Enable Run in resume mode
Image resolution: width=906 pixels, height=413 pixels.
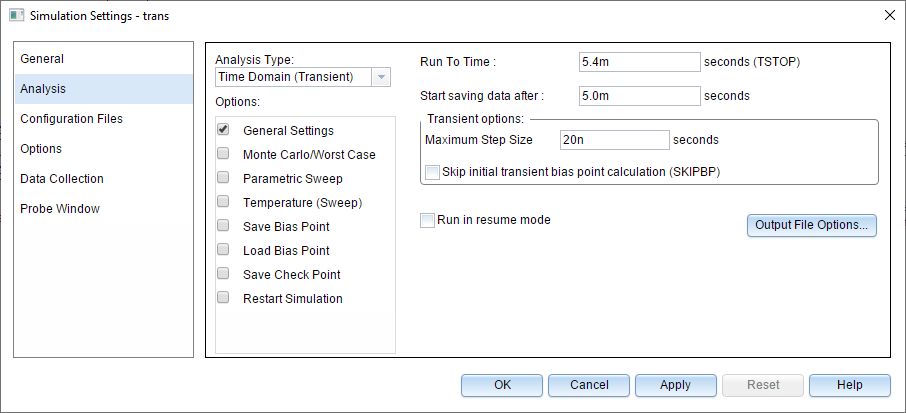click(427, 221)
